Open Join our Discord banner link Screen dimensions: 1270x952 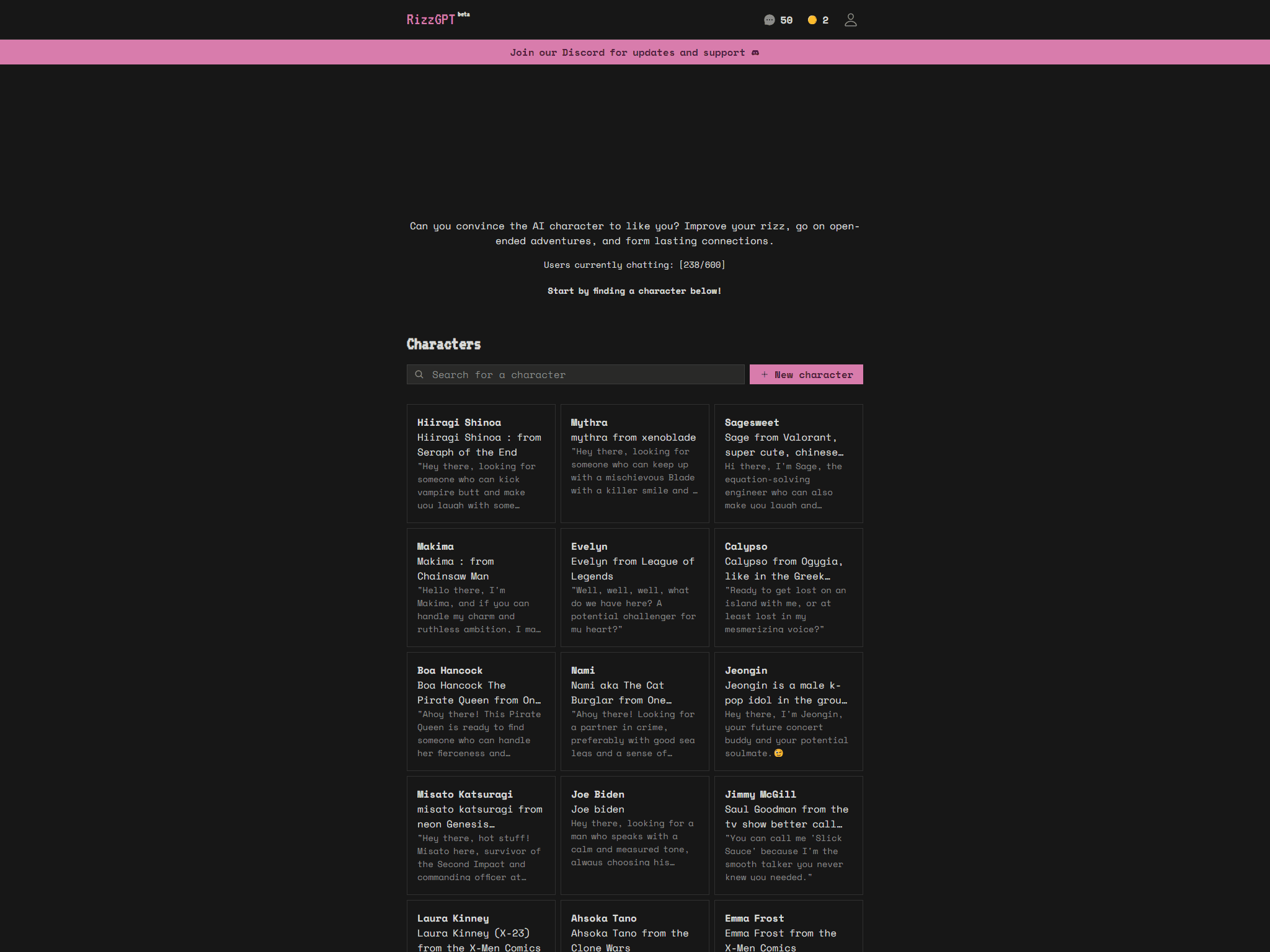click(634, 52)
